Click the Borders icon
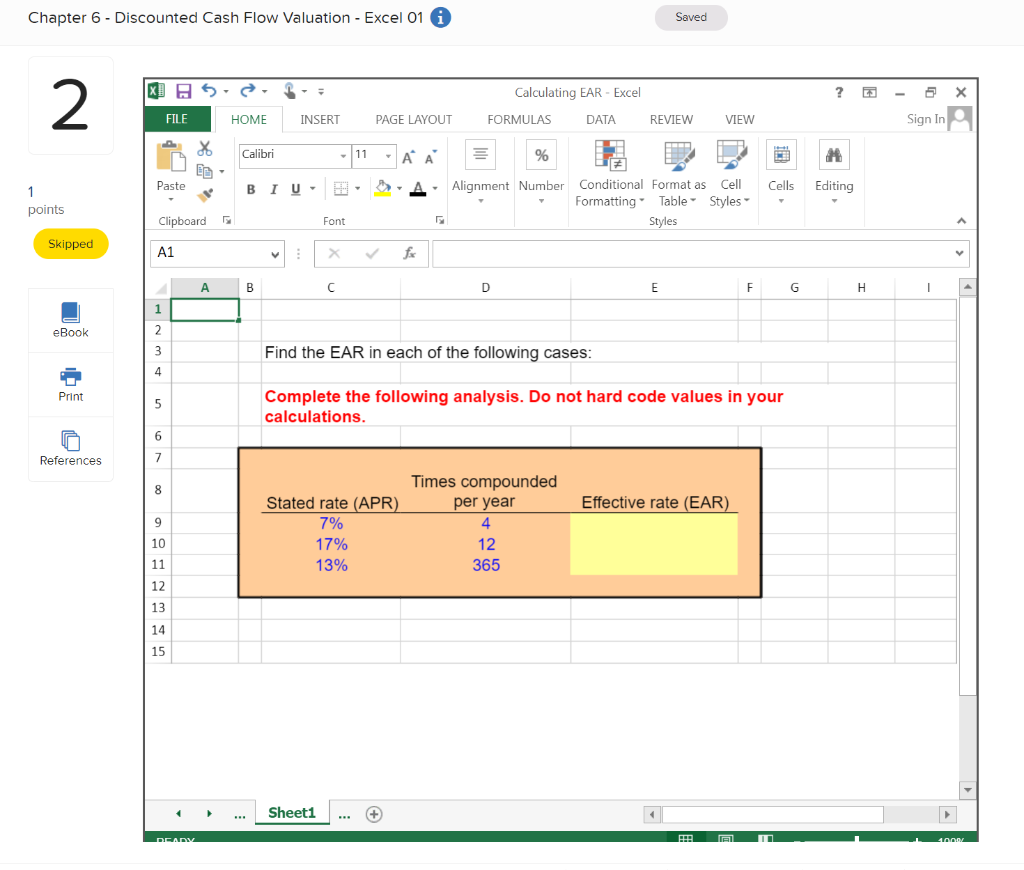This screenshot has width=1024, height=870. (x=341, y=189)
